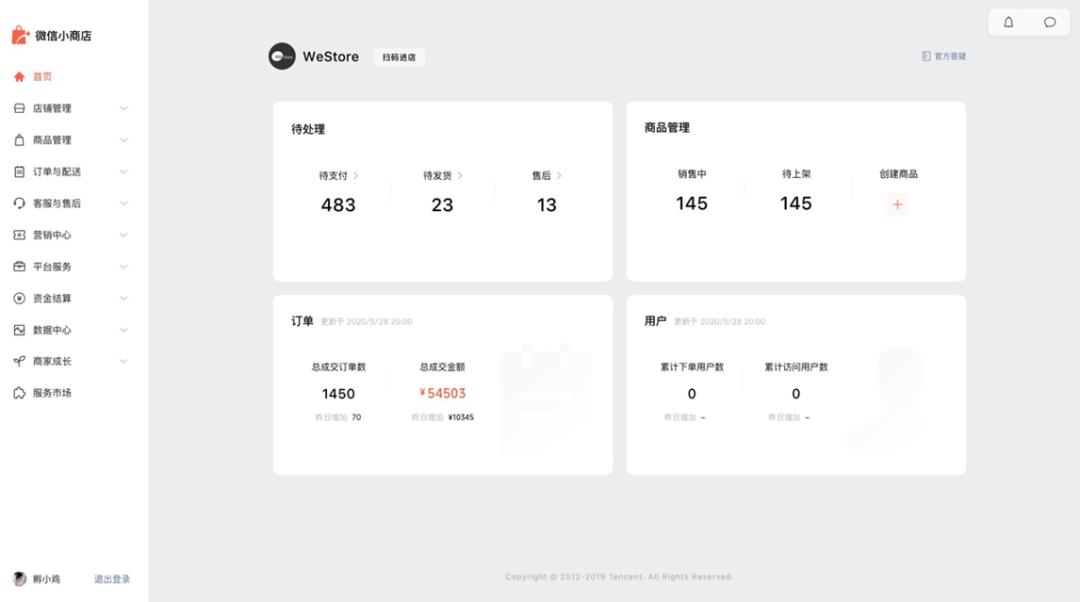The image size is (1080, 602).
Task: Click the 平台服务 briefcase icon
Action: (19, 267)
